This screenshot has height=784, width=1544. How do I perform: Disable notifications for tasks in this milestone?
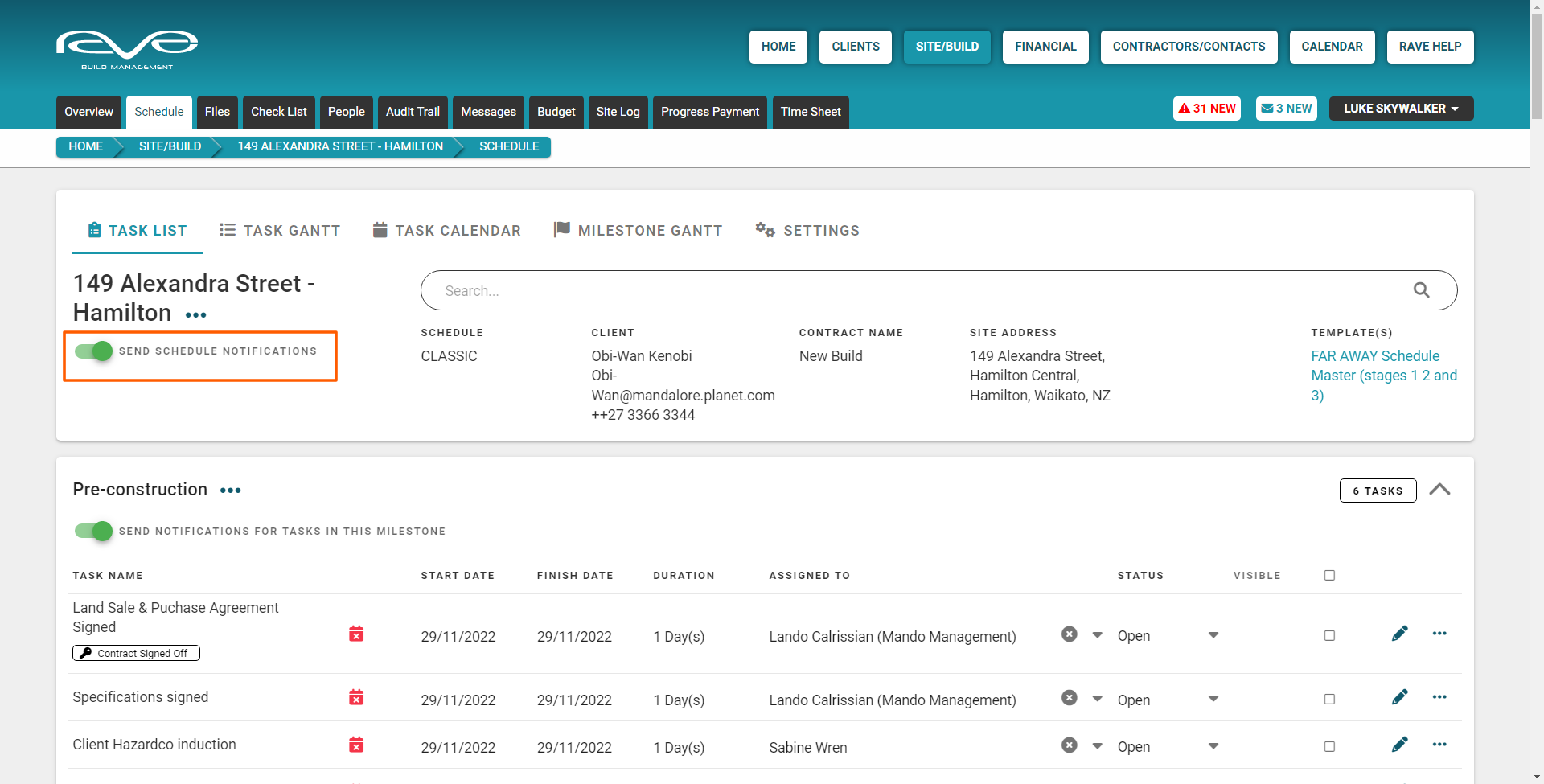(93, 532)
